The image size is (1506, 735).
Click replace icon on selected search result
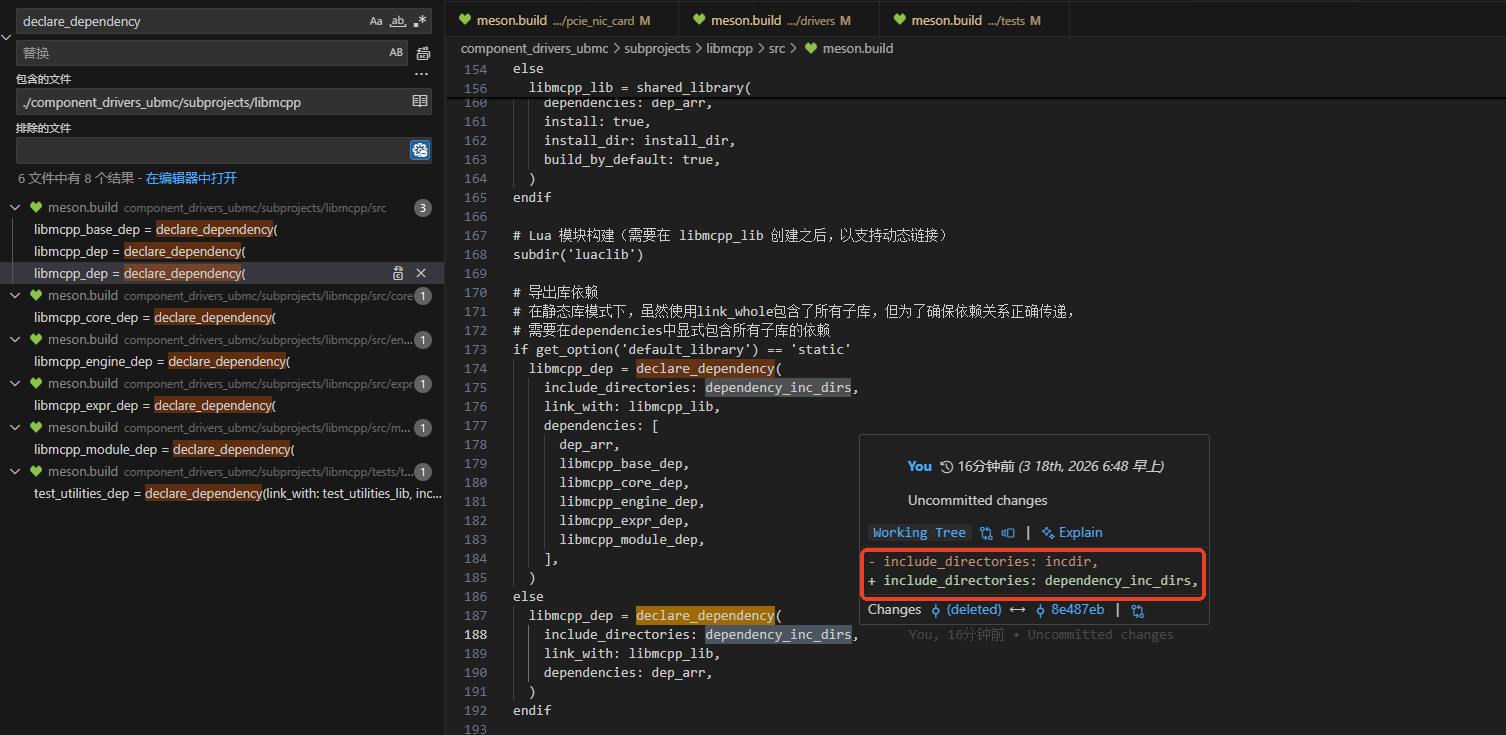point(398,273)
